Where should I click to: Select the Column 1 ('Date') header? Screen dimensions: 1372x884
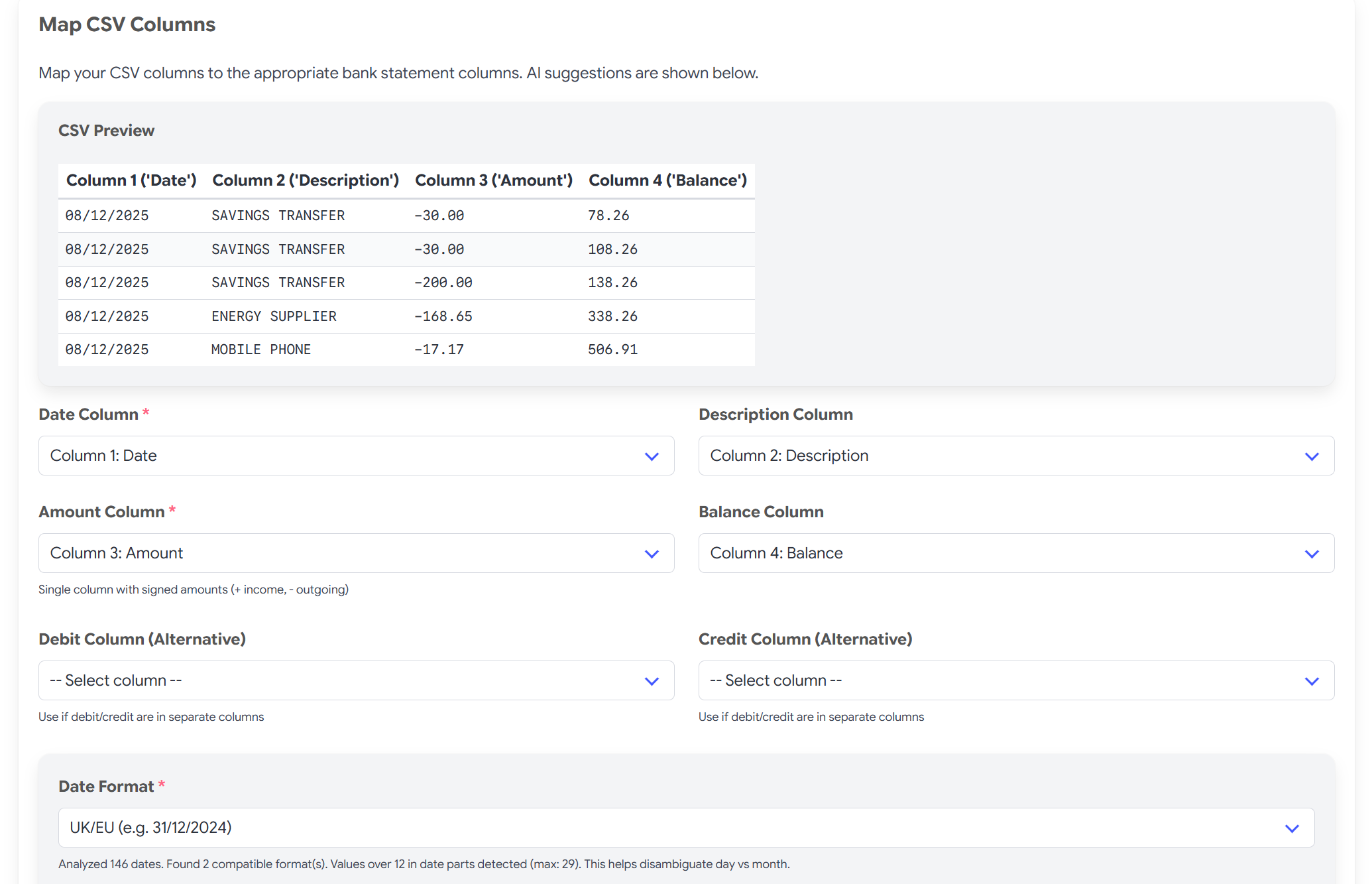(131, 180)
